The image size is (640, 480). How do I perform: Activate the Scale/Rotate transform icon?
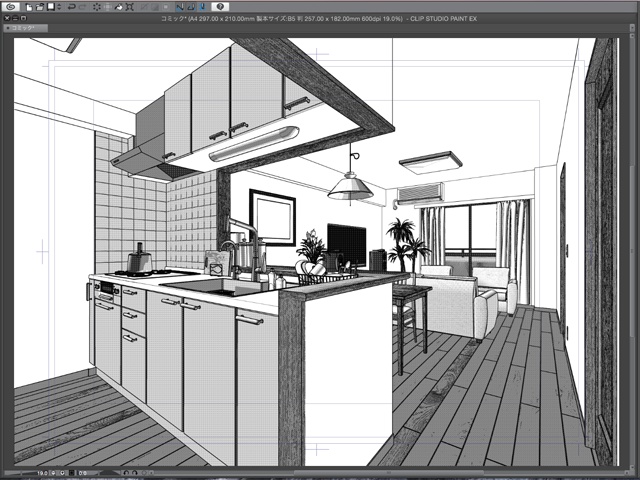tap(129, 7)
